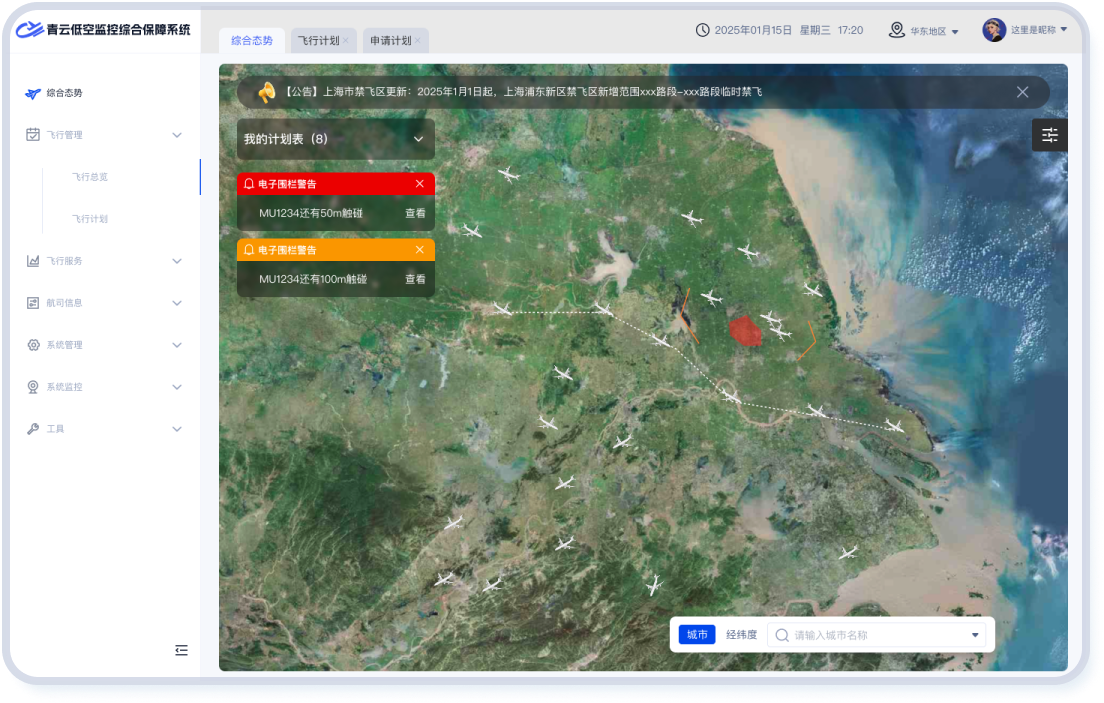
Task: Click 查看 on the 100m warning
Action: (x=415, y=279)
